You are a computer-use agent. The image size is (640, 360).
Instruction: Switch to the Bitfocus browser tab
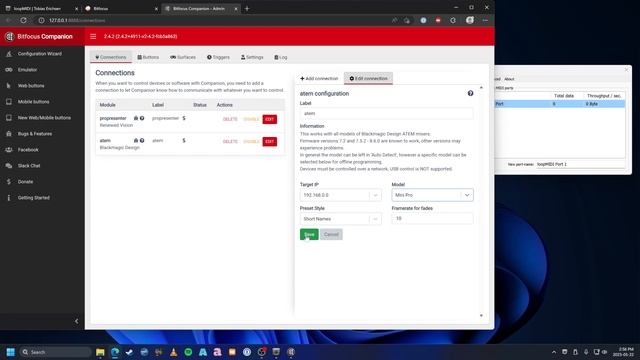coord(121,9)
